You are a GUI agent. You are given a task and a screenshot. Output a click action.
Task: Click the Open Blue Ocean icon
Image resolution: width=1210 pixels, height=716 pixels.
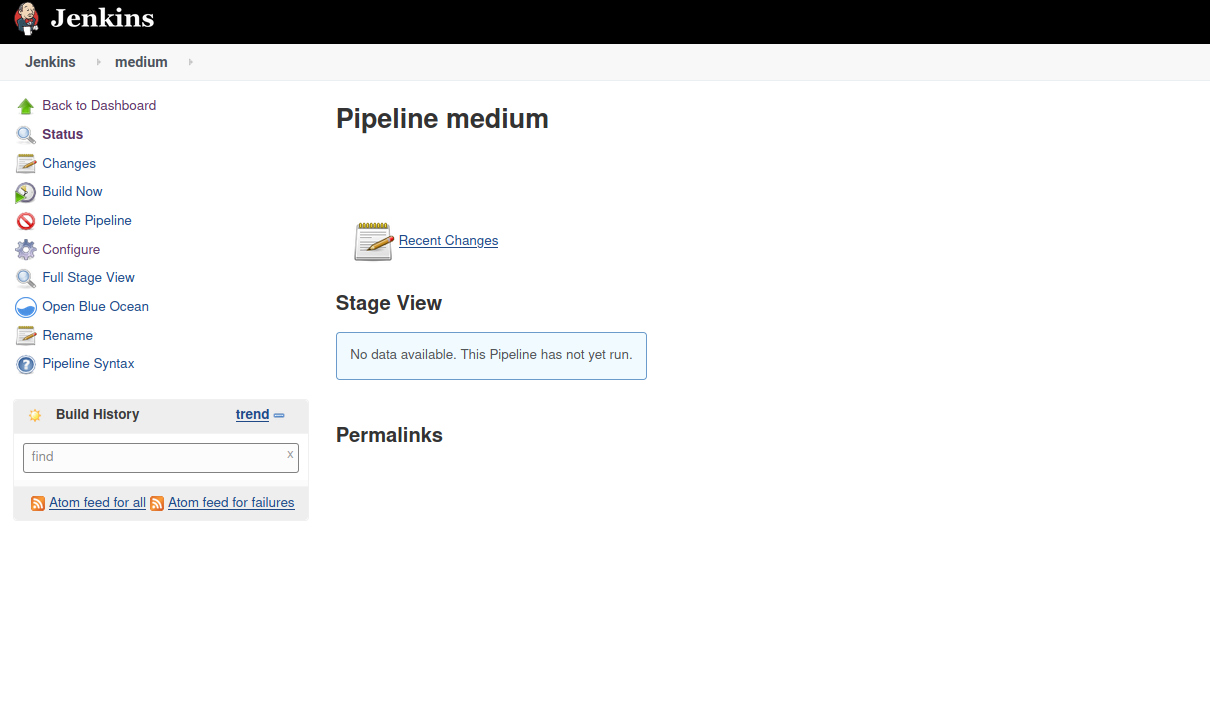pyautogui.click(x=26, y=307)
